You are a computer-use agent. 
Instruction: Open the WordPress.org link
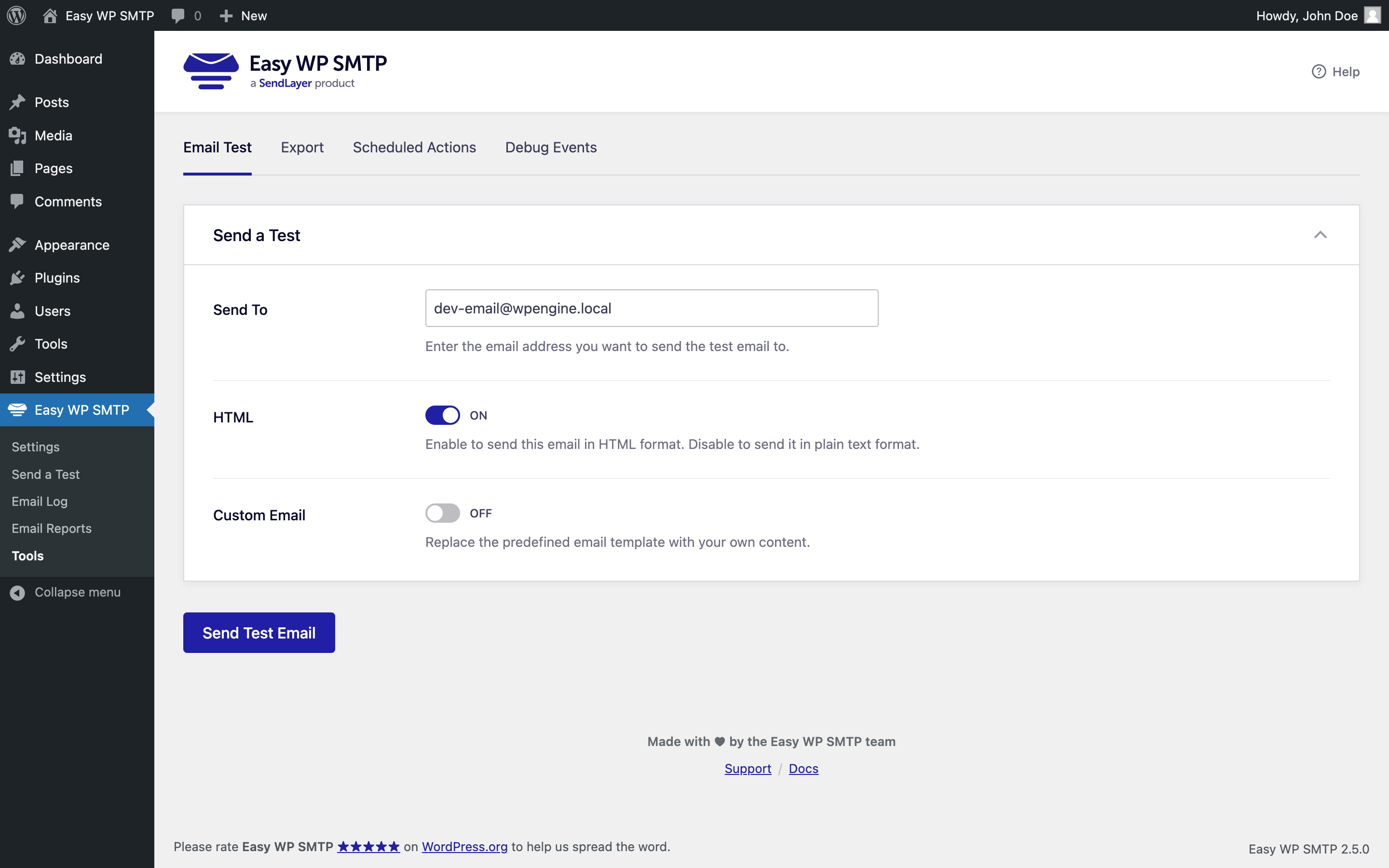click(x=465, y=847)
